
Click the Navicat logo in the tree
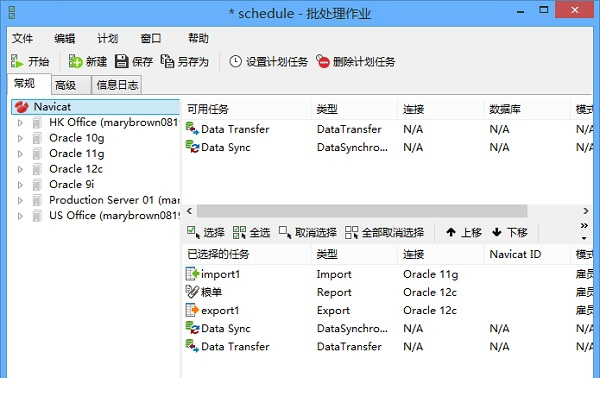[x=22, y=107]
